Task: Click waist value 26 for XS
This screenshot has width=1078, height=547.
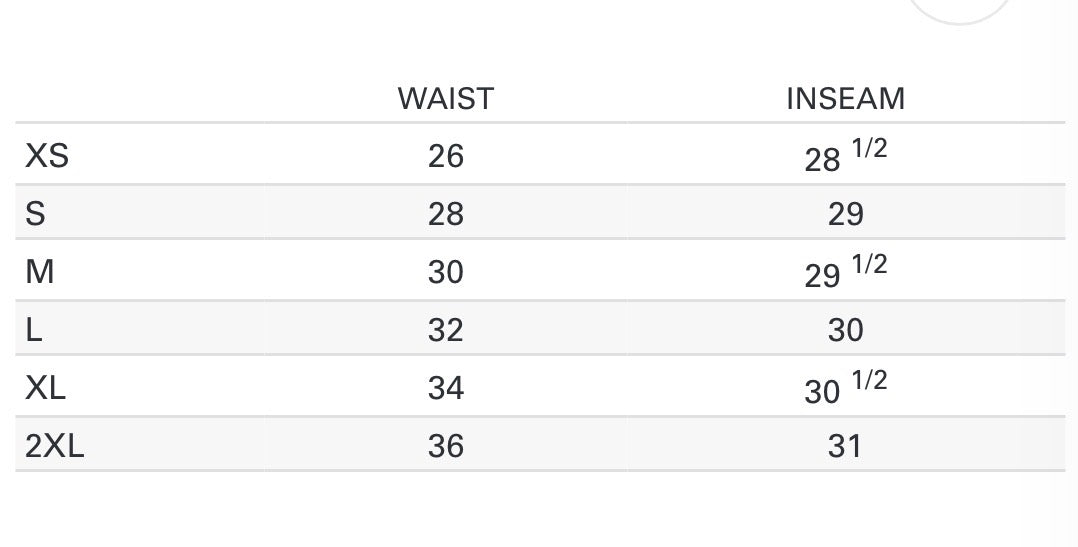Action: [x=445, y=155]
